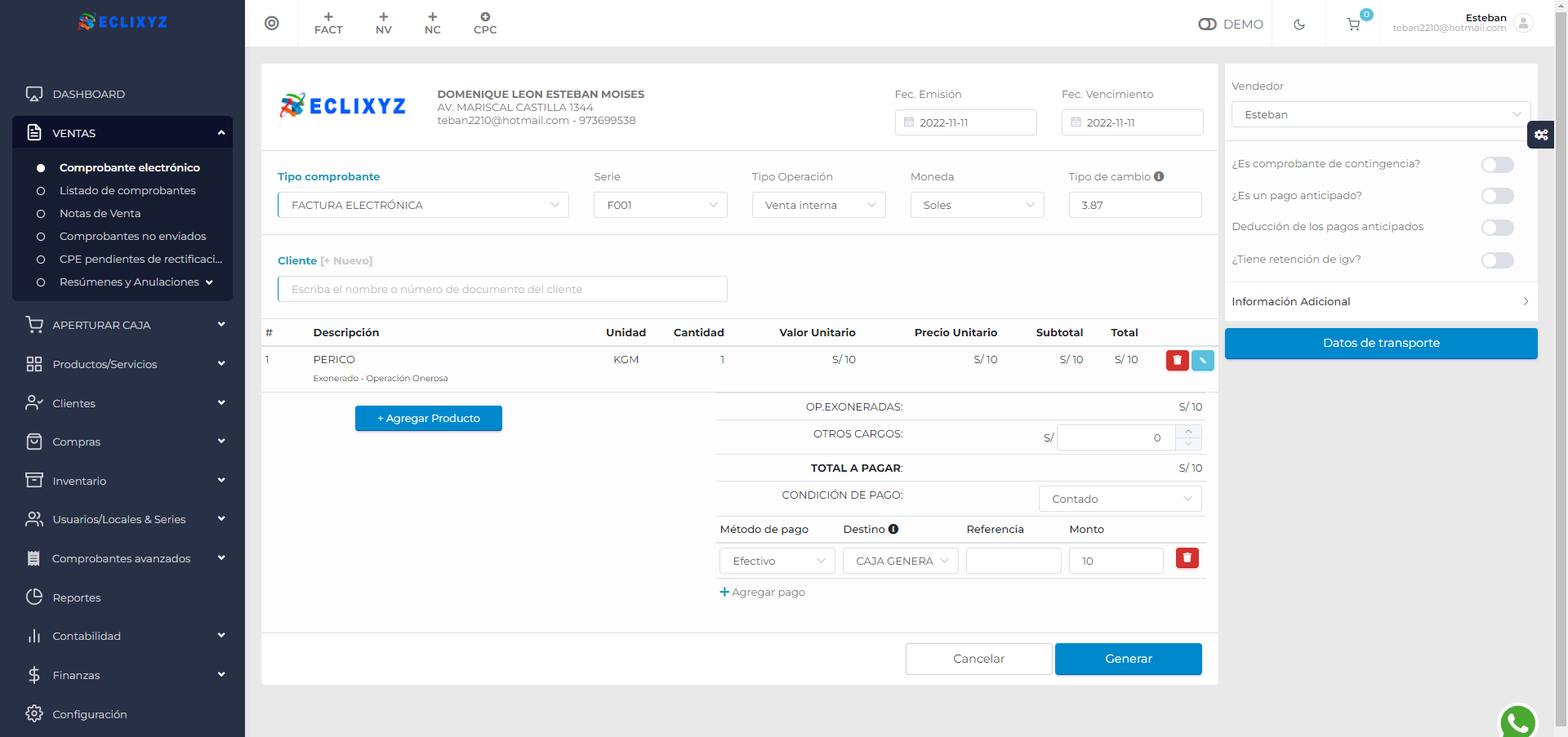Open the CPC creation icon in top toolbar
Image resolution: width=1568 pixels, height=737 pixels.
pyautogui.click(x=485, y=22)
